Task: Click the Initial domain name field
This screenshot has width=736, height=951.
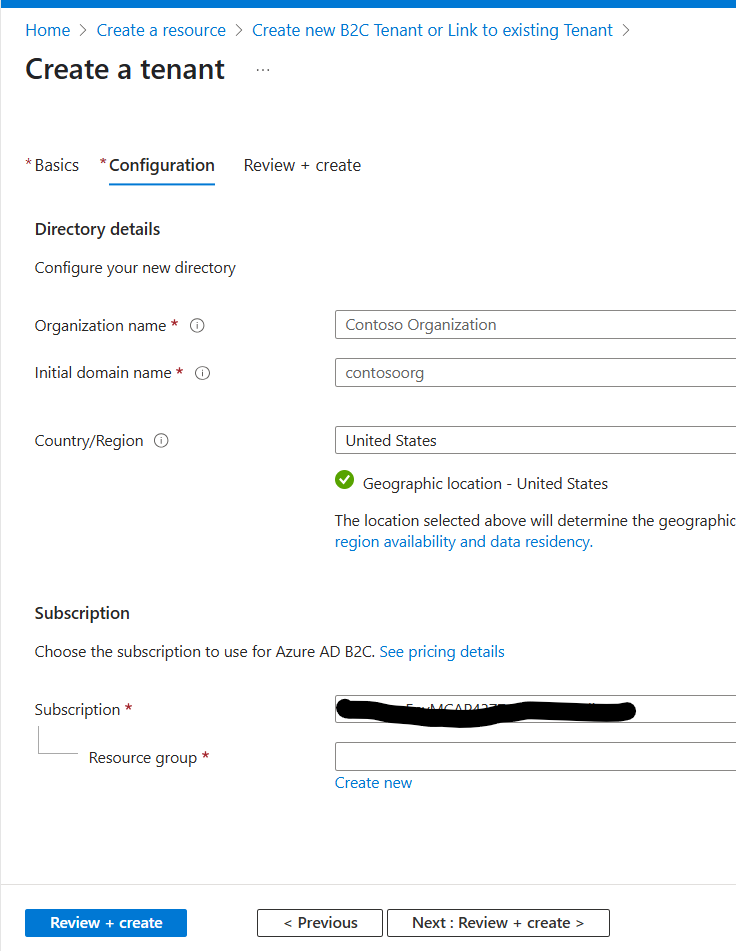Action: tap(535, 372)
